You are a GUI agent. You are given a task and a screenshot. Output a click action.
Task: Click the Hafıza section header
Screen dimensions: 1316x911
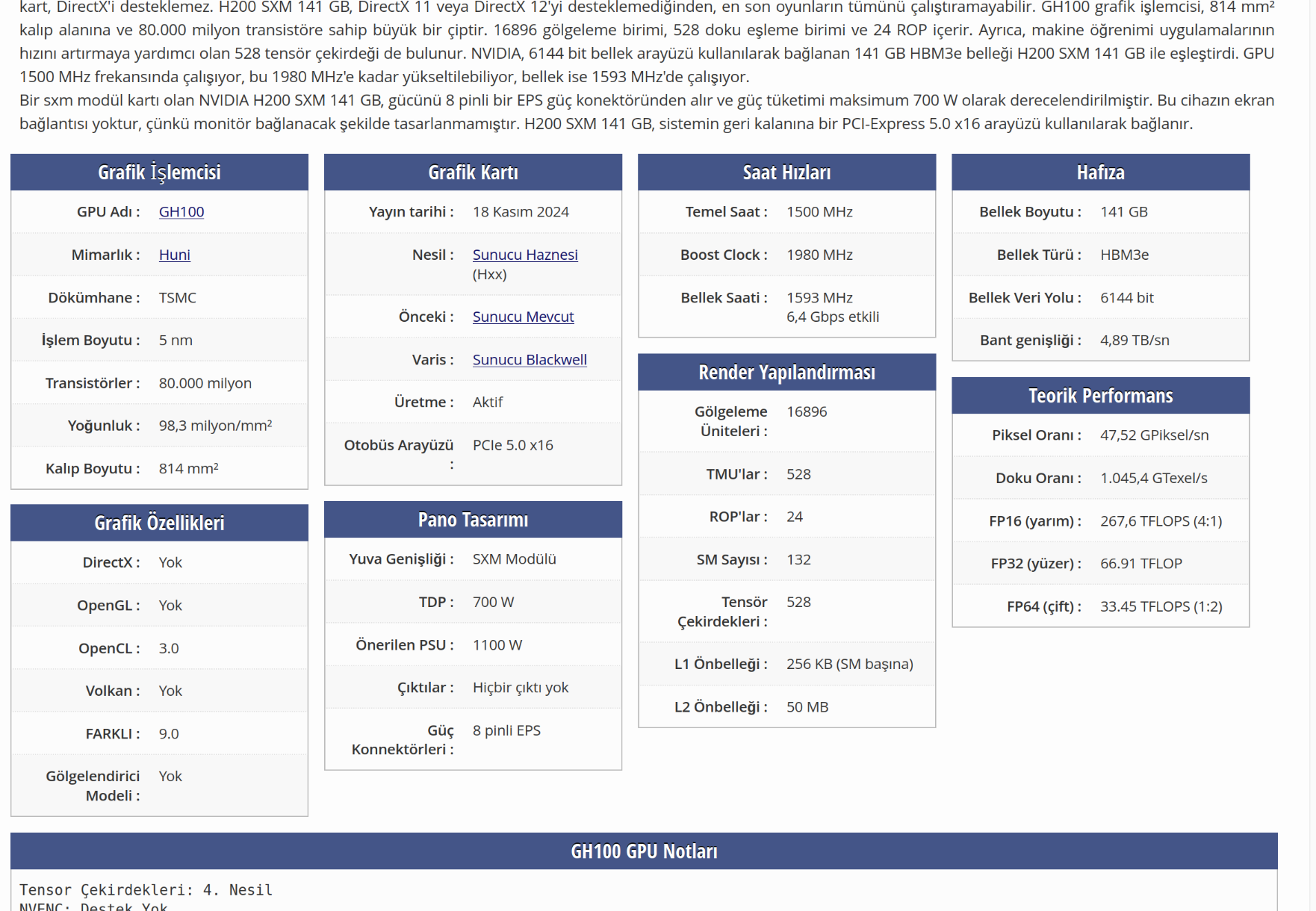(x=1100, y=172)
